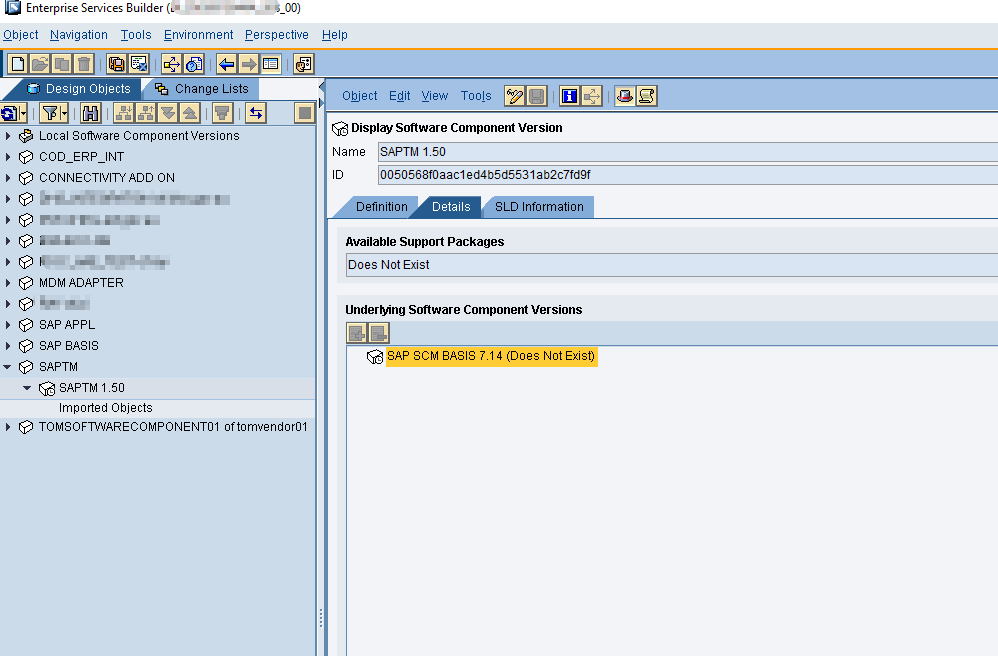Click the add row icon under Underlying Versions
The width and height of the screenshot is (998, 656).
tap(356, 333)
